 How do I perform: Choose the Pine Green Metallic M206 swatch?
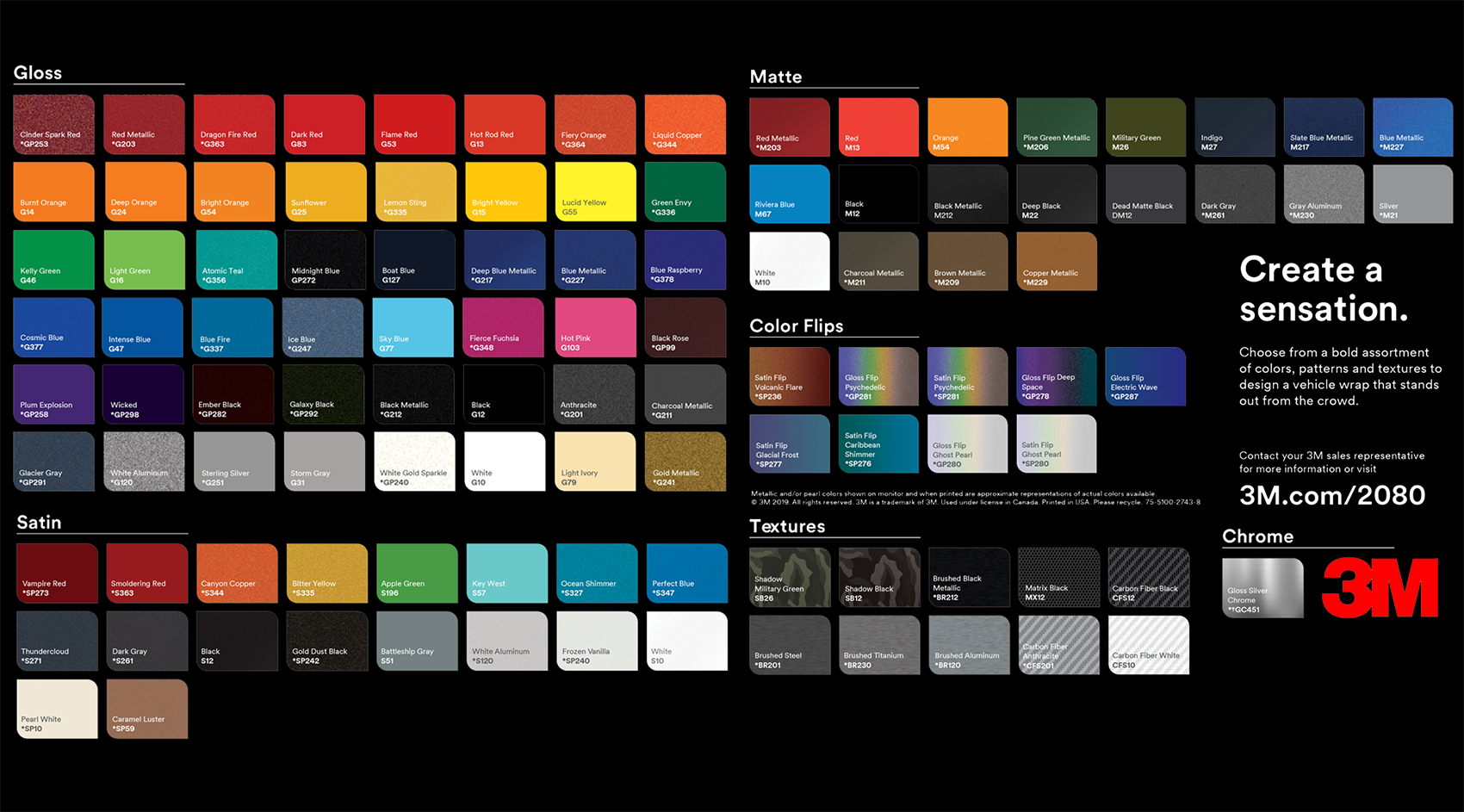[x=1057, y=127]
